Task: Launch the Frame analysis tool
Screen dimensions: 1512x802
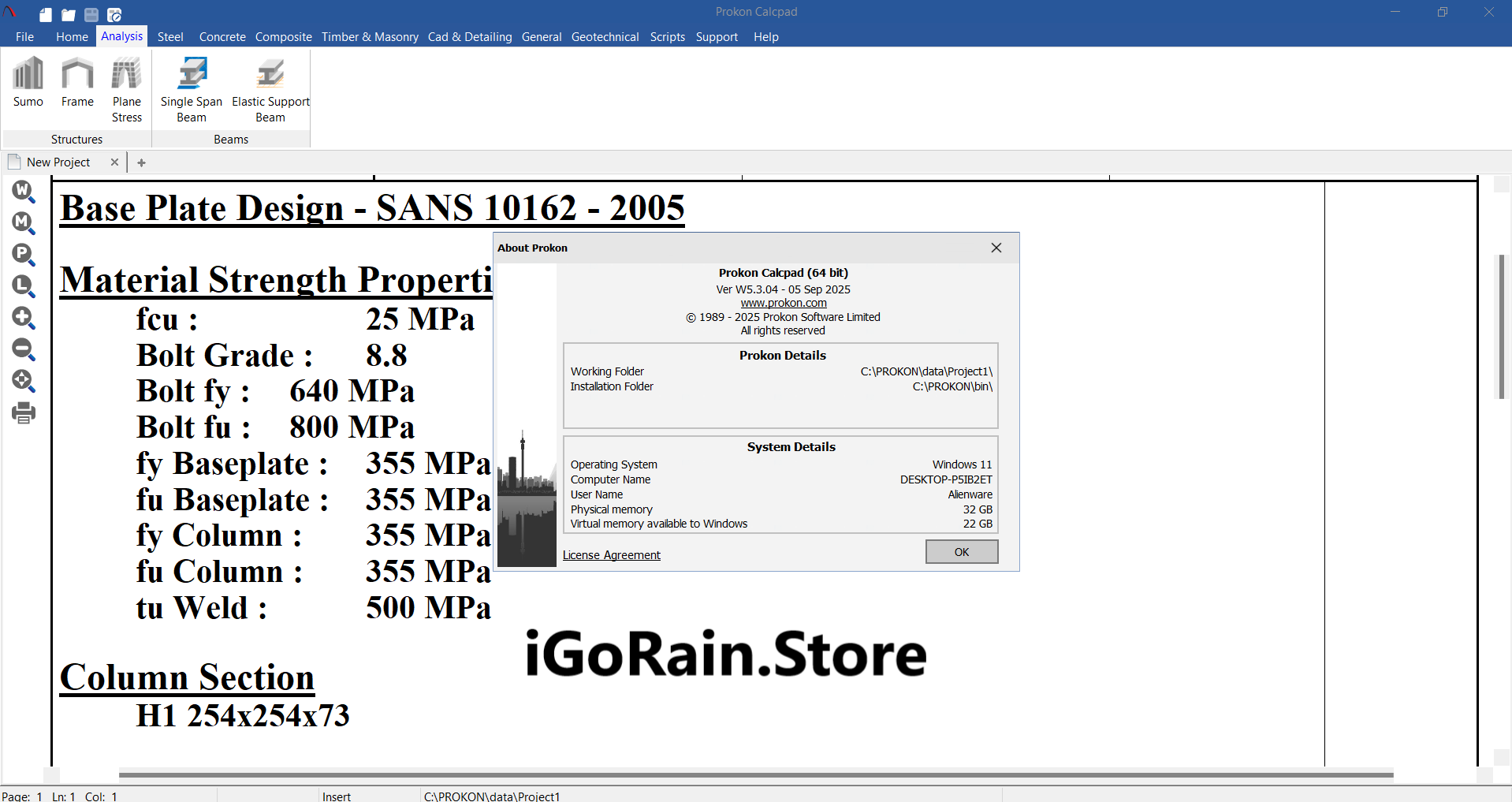Action: 77,82
